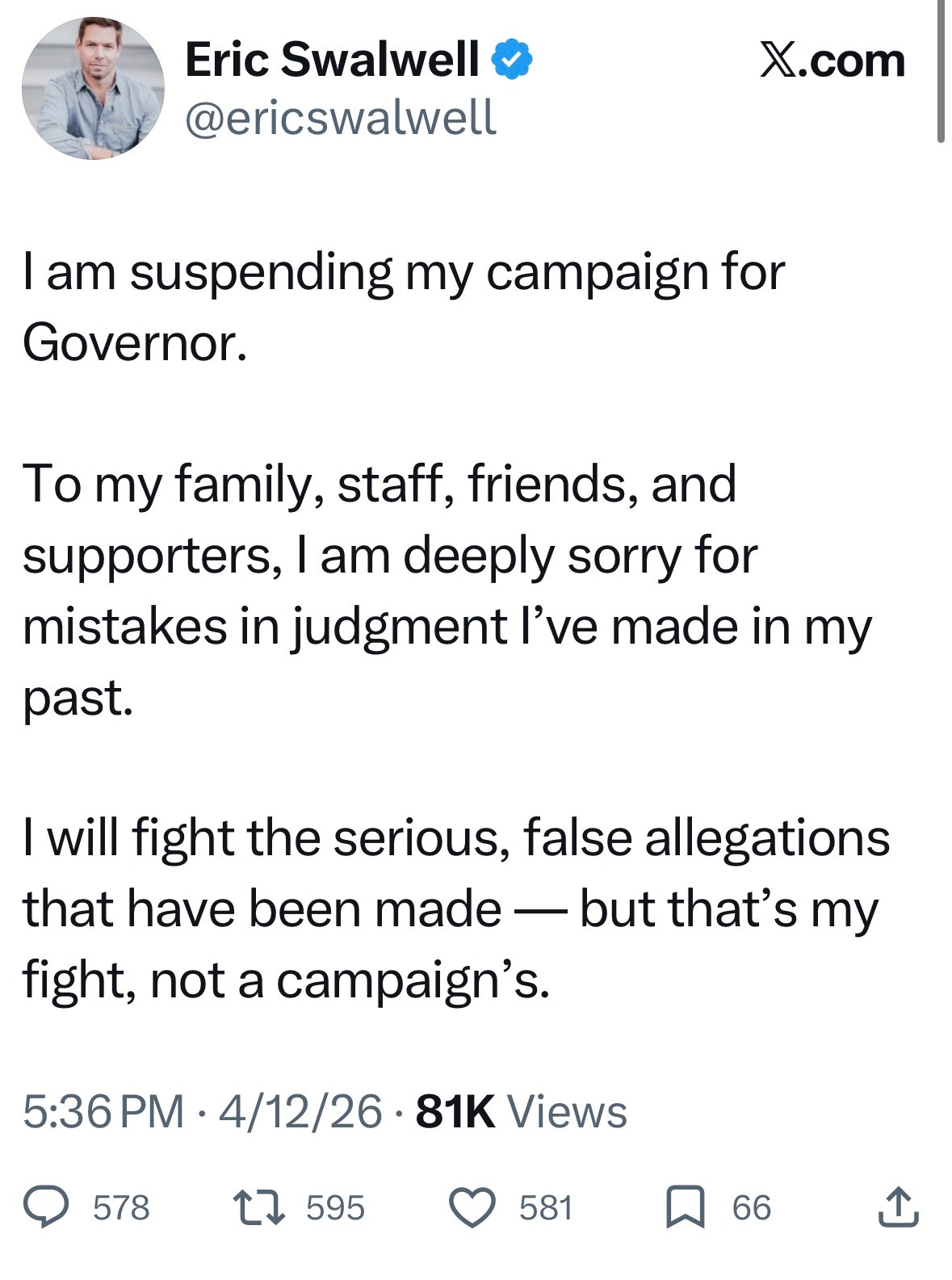Click the scrollbar at the right edge
Screen dimensions: 952x1280
pos(941,71)
